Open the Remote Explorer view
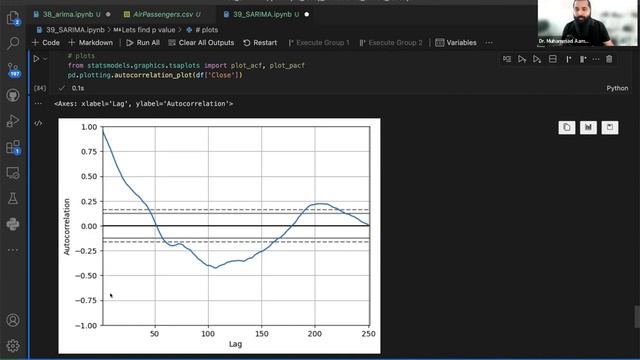This screenshot has height=360, width=640. [13, 173]
